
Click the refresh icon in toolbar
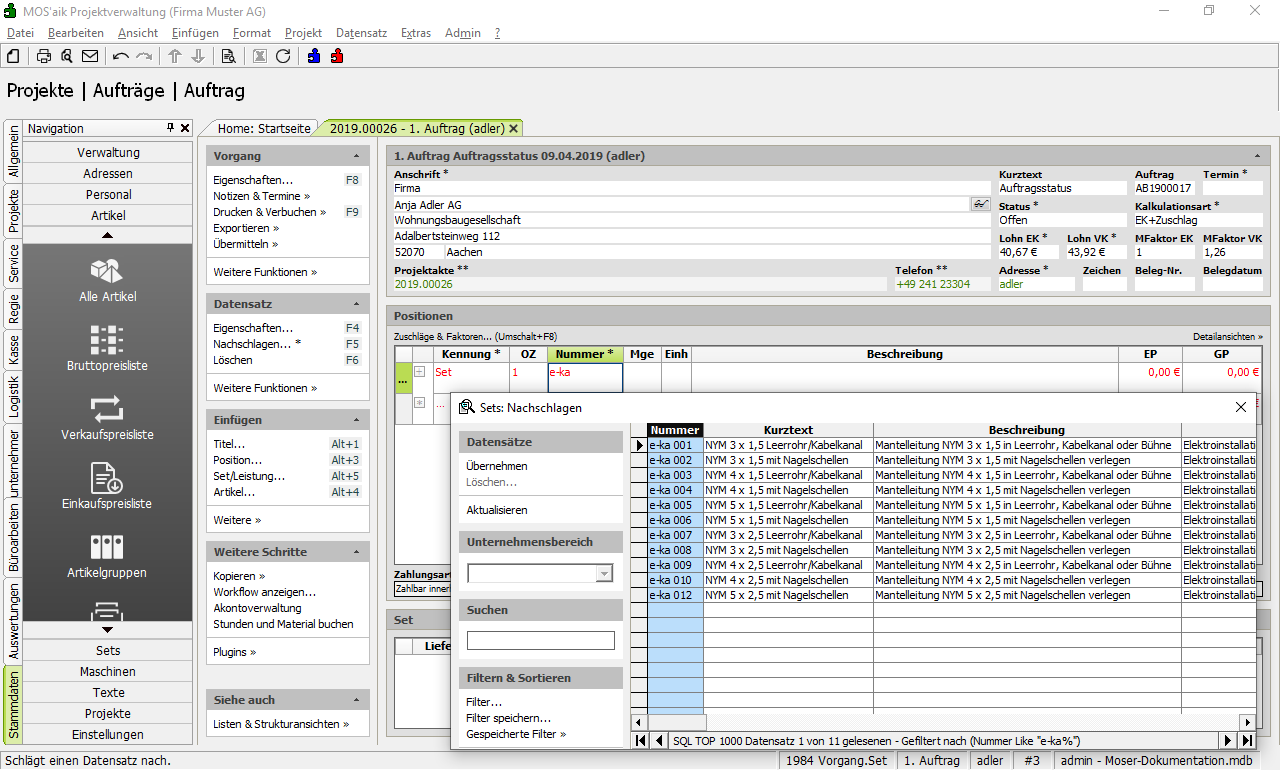[283, 56]
